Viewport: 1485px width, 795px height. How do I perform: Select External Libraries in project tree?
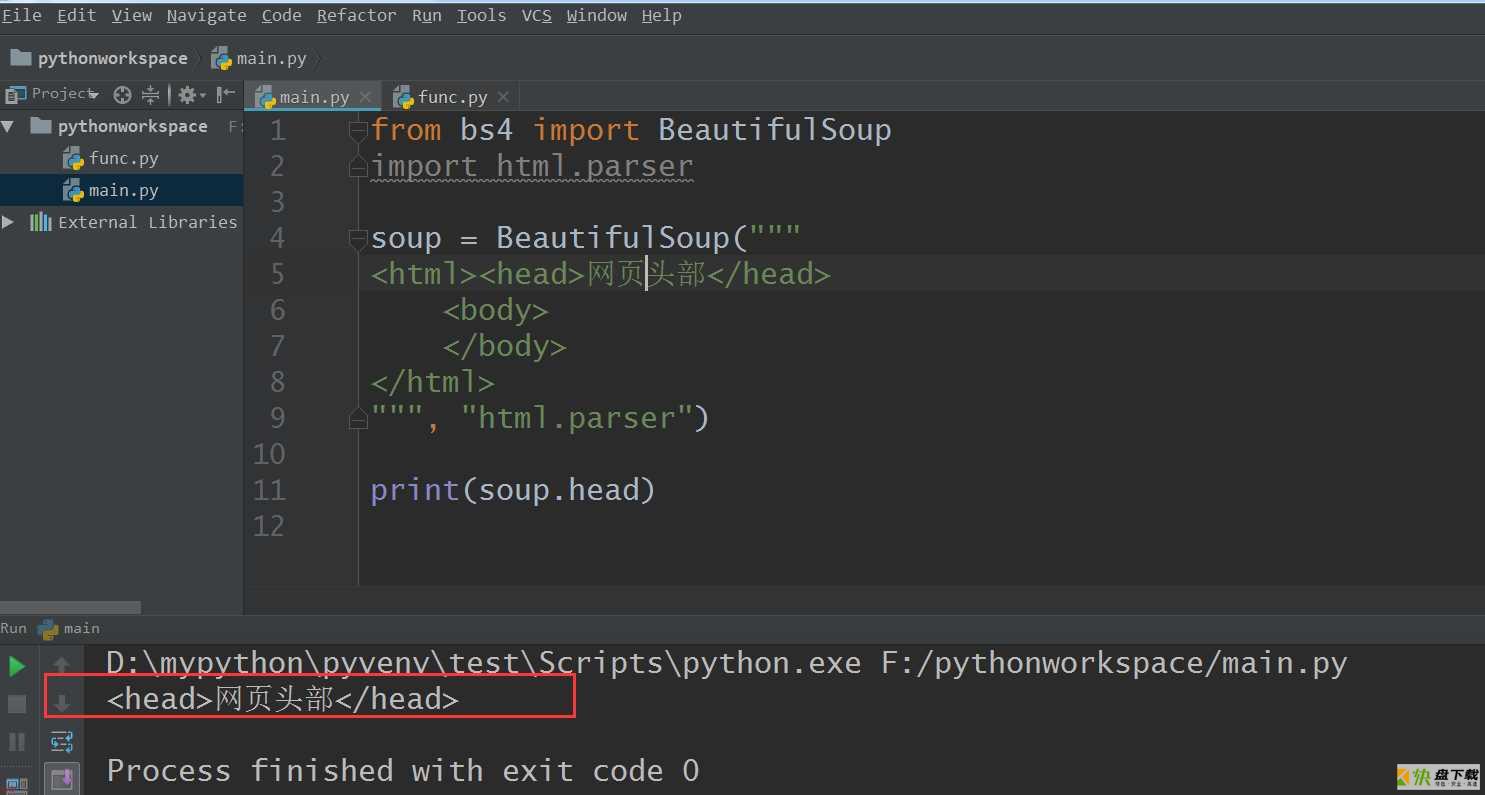[x=135, y=222]
